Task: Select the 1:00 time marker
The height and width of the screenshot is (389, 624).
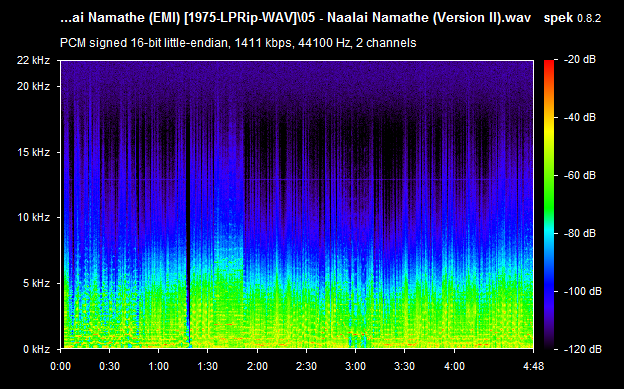Action: tap(158, 366)
